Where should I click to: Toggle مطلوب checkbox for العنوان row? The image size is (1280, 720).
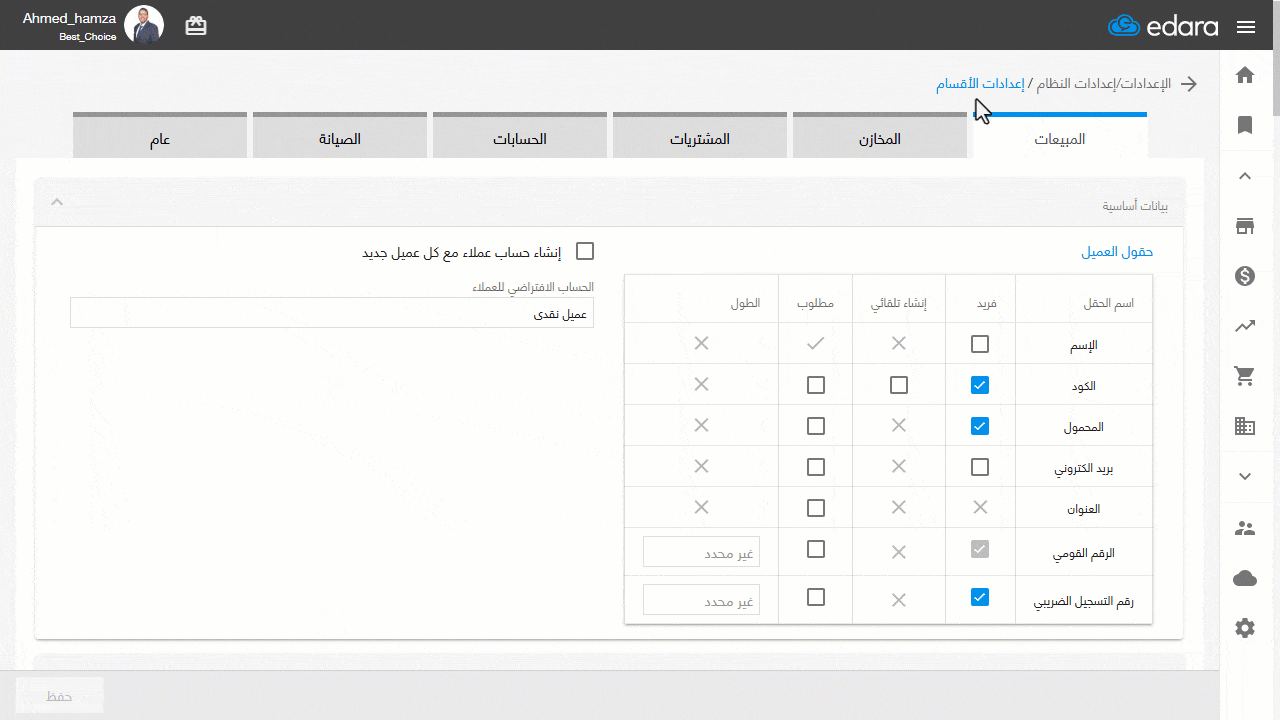click(816, 508)
